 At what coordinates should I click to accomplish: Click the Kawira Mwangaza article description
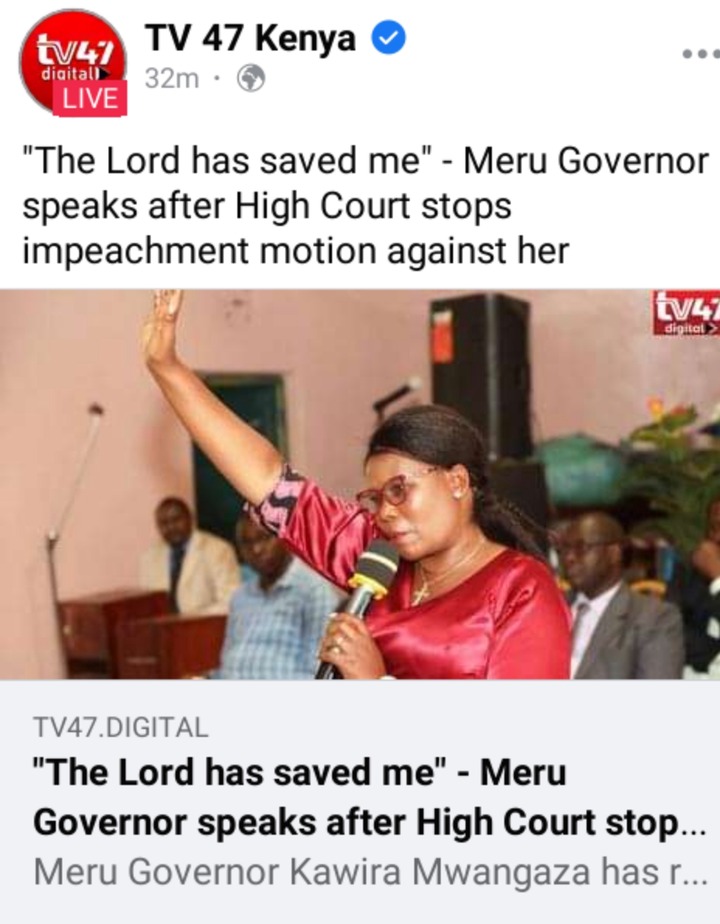(x=370, y=872)
